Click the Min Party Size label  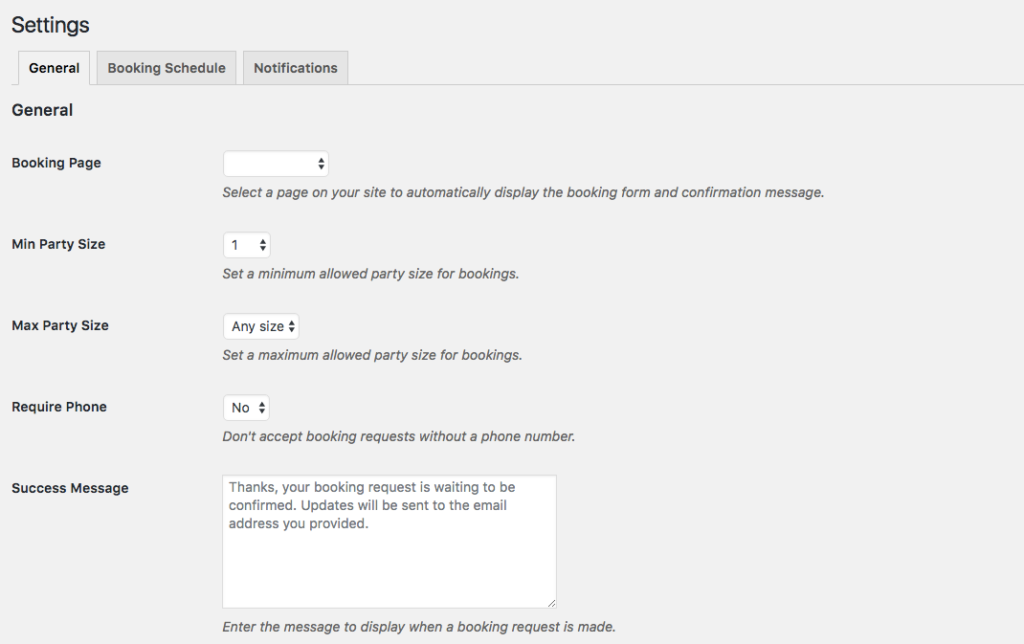(58, 244)
